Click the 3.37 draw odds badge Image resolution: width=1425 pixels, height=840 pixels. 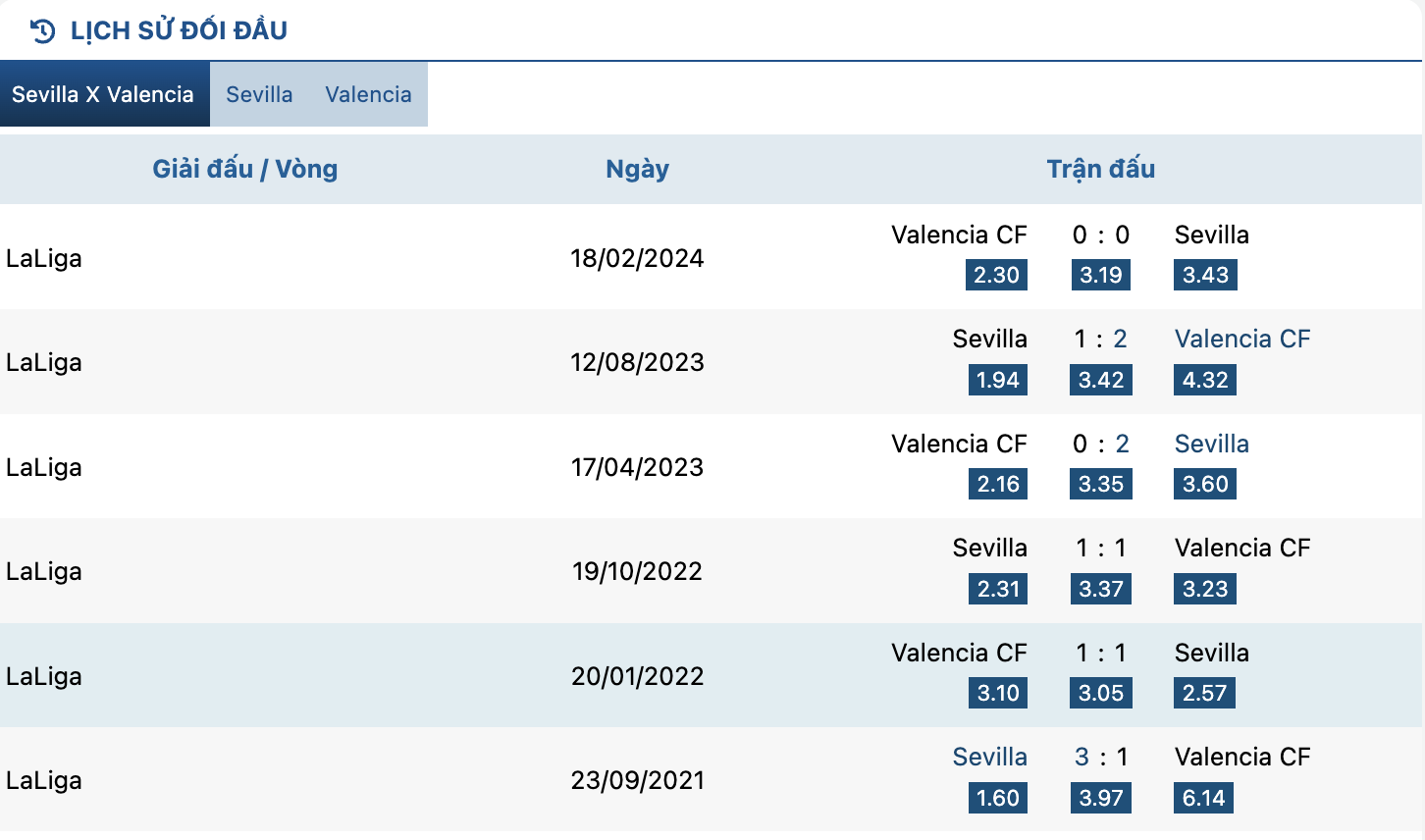(1100, 589)
